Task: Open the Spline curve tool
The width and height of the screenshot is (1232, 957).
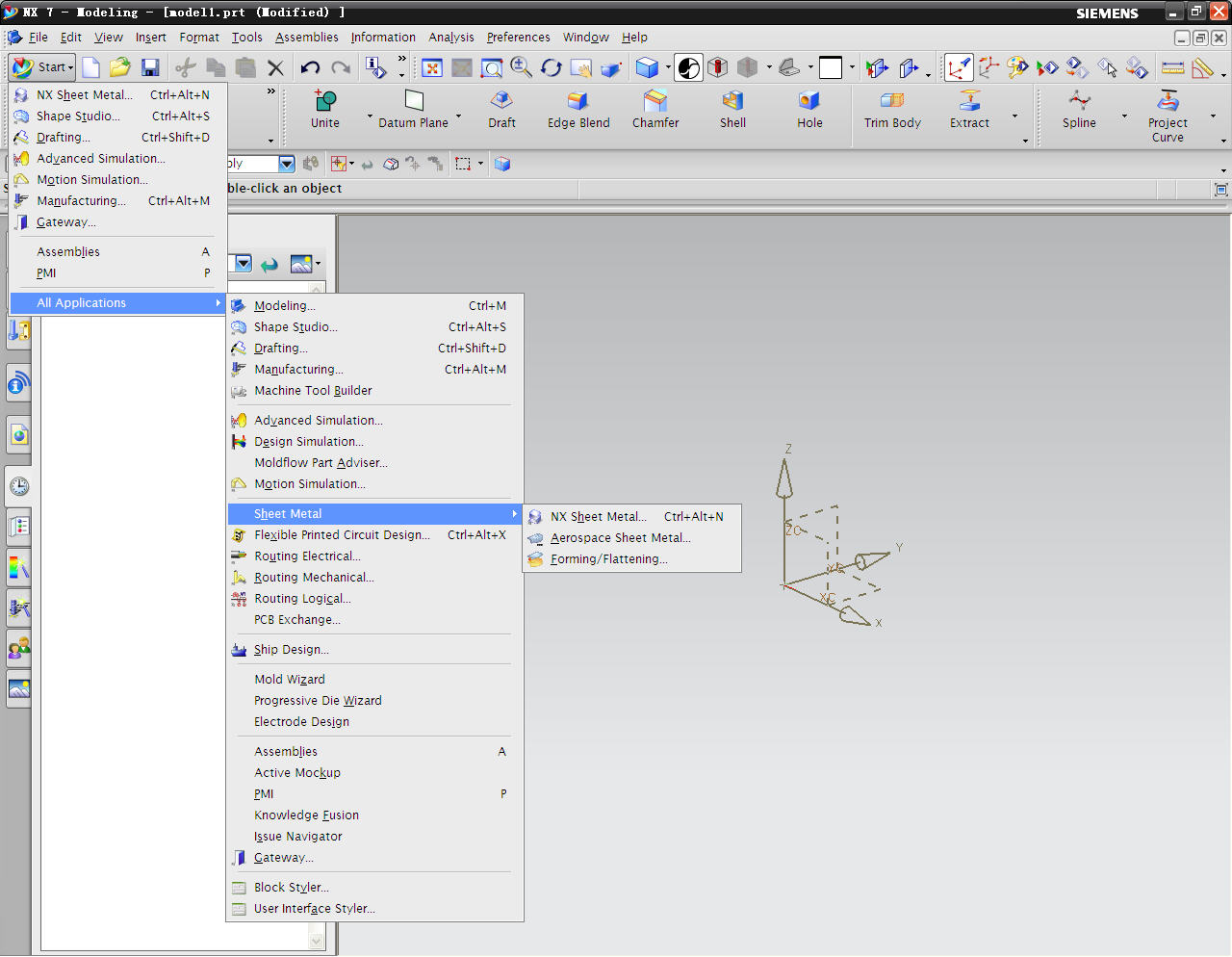Action: [x=1079, y=109]
